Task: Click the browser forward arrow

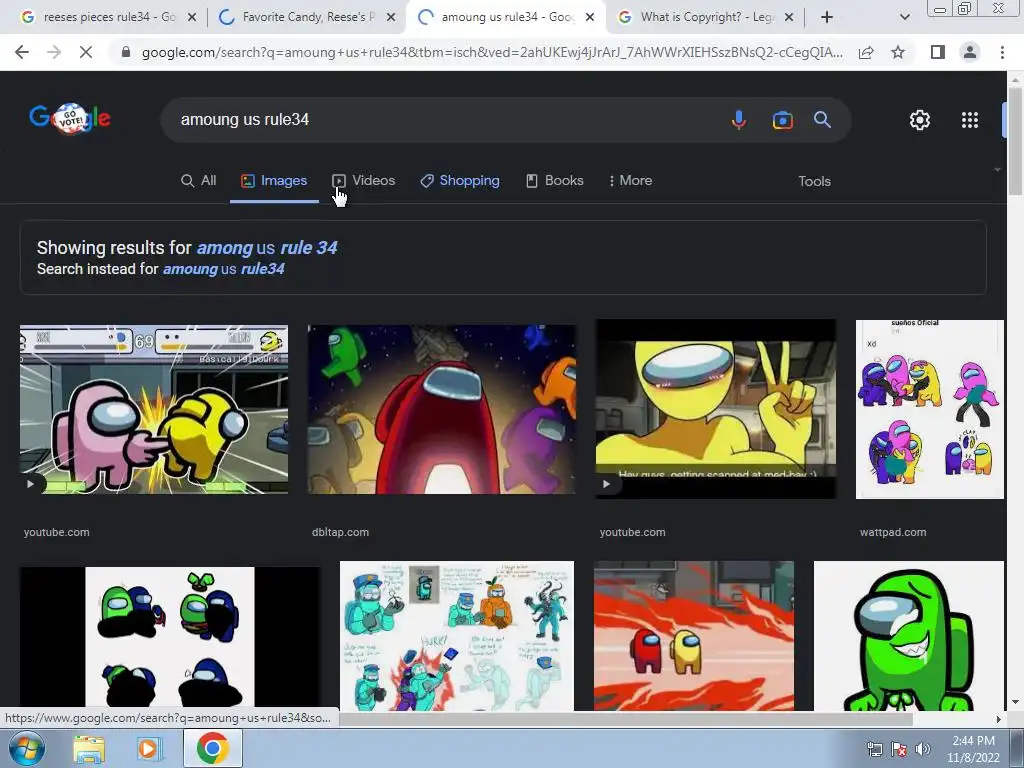Action: click(54, 52)
